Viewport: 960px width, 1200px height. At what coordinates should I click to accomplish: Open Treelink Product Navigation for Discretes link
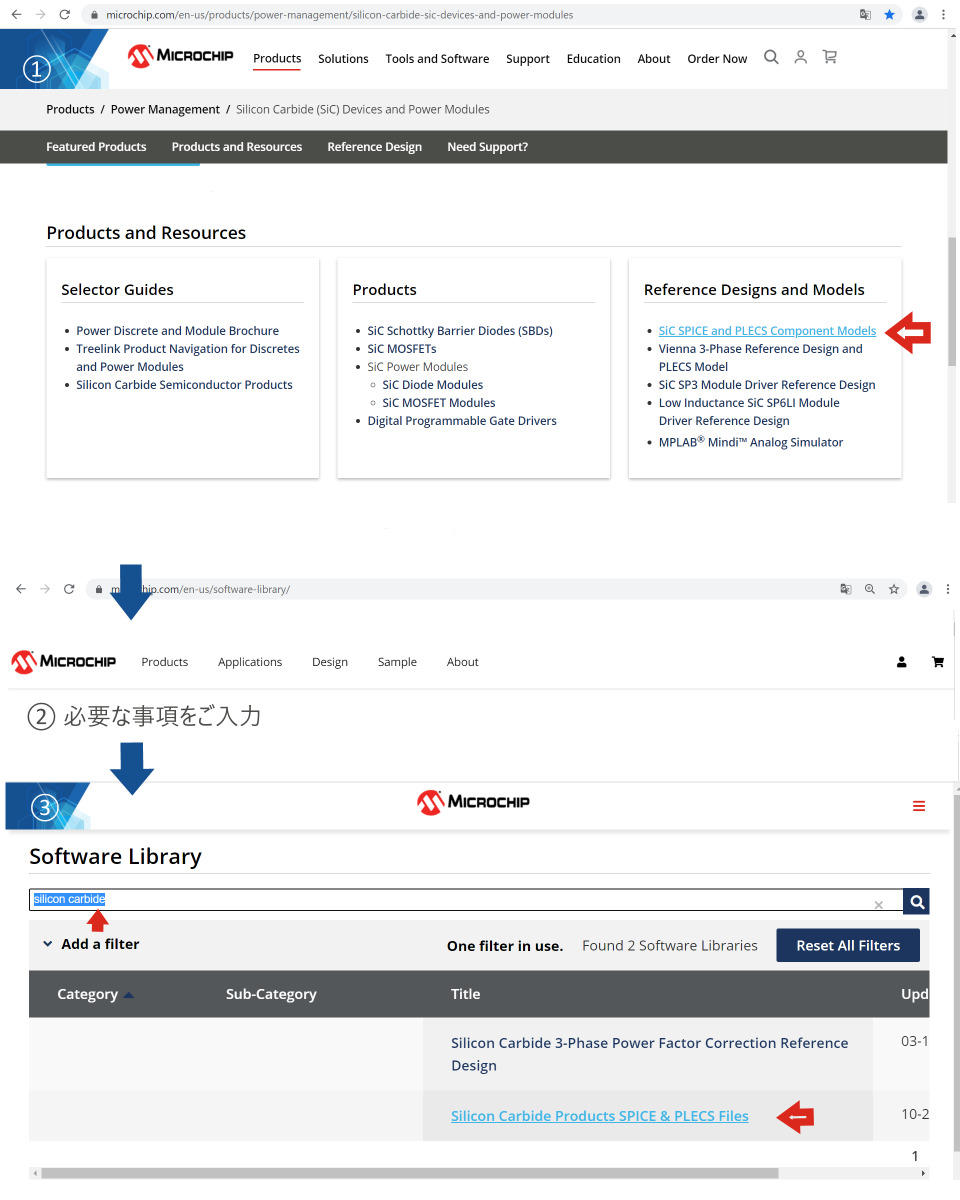(x=188, y=358)
